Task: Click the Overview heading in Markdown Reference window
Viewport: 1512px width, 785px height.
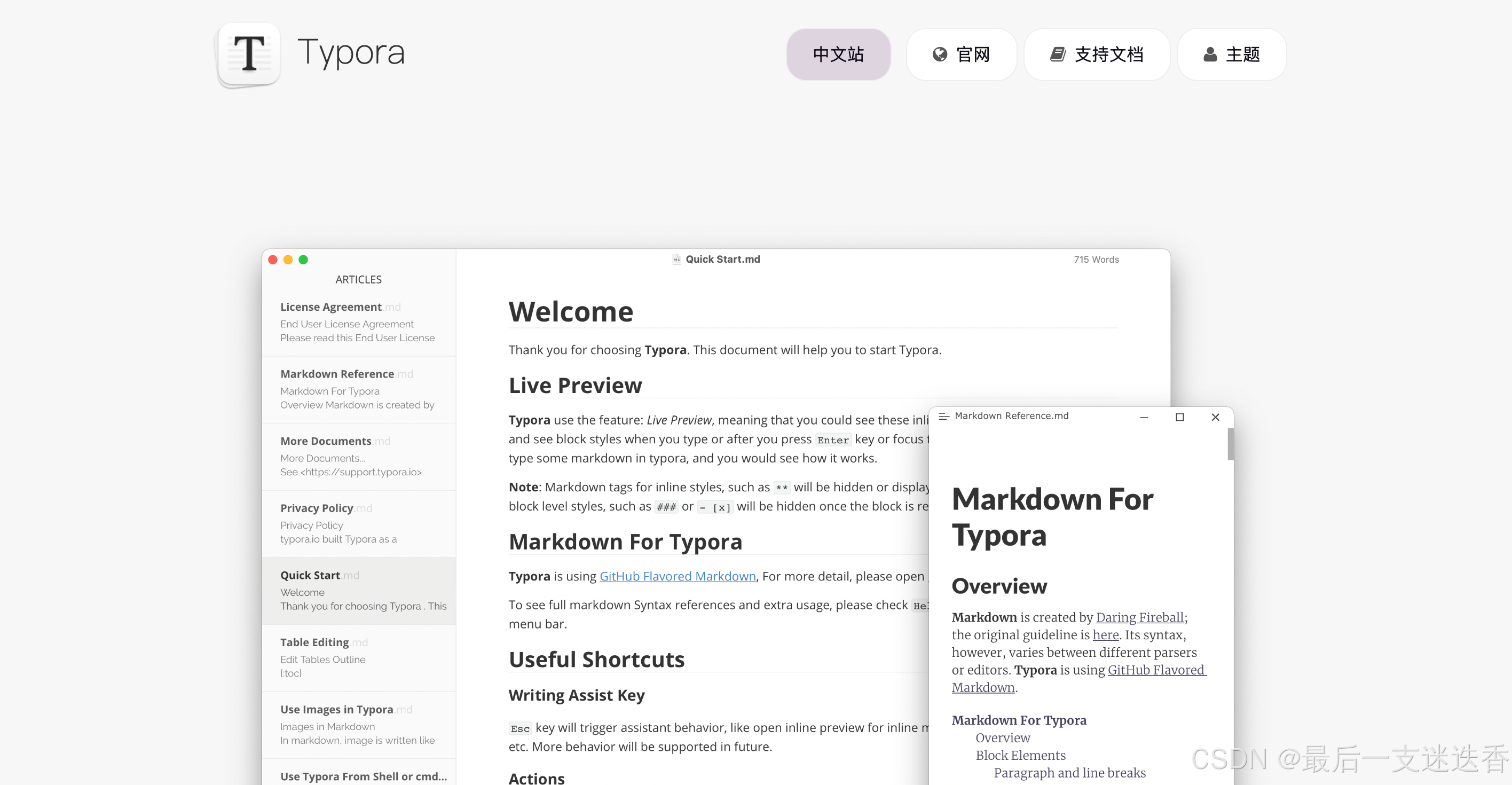Action: pos(999,586)
